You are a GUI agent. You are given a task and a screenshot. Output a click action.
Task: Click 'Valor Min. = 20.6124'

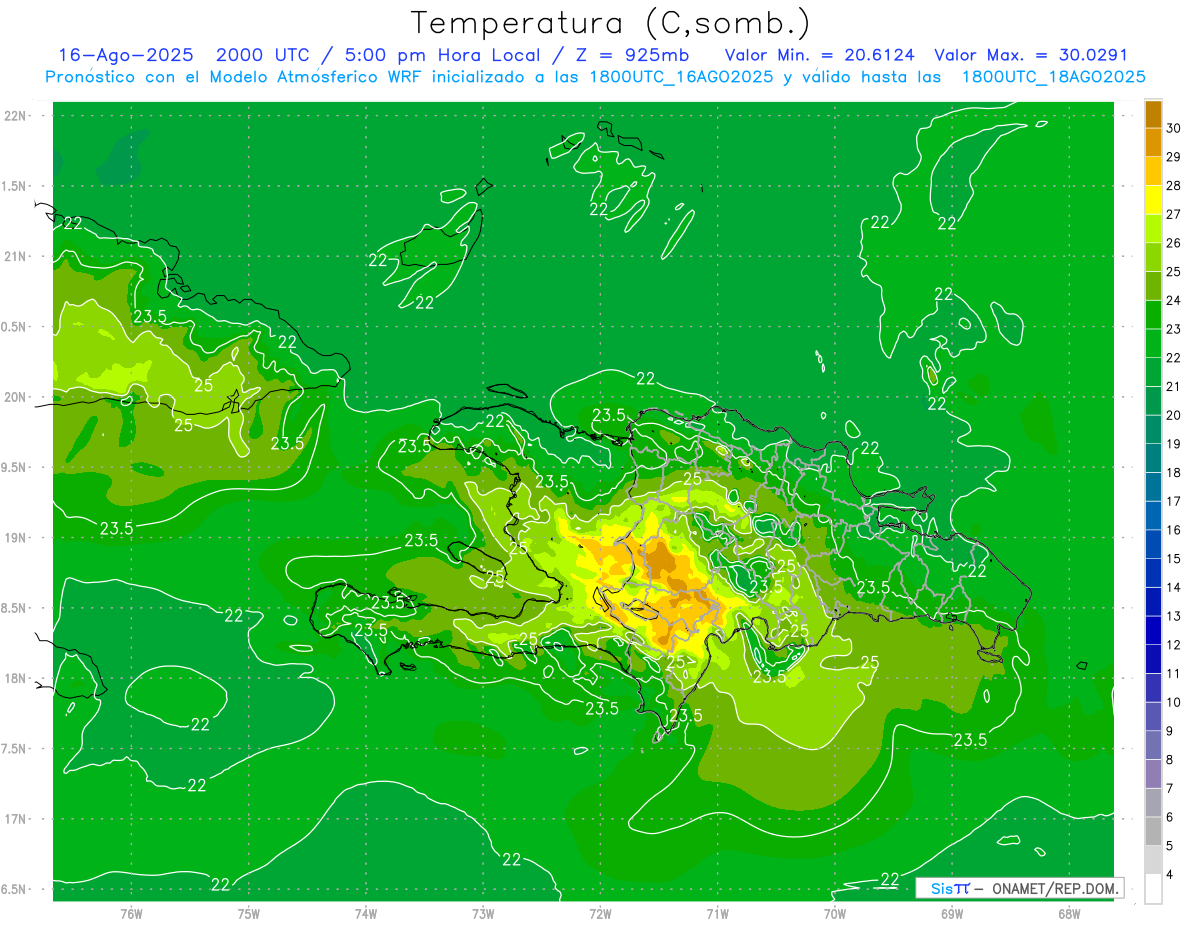819,55
